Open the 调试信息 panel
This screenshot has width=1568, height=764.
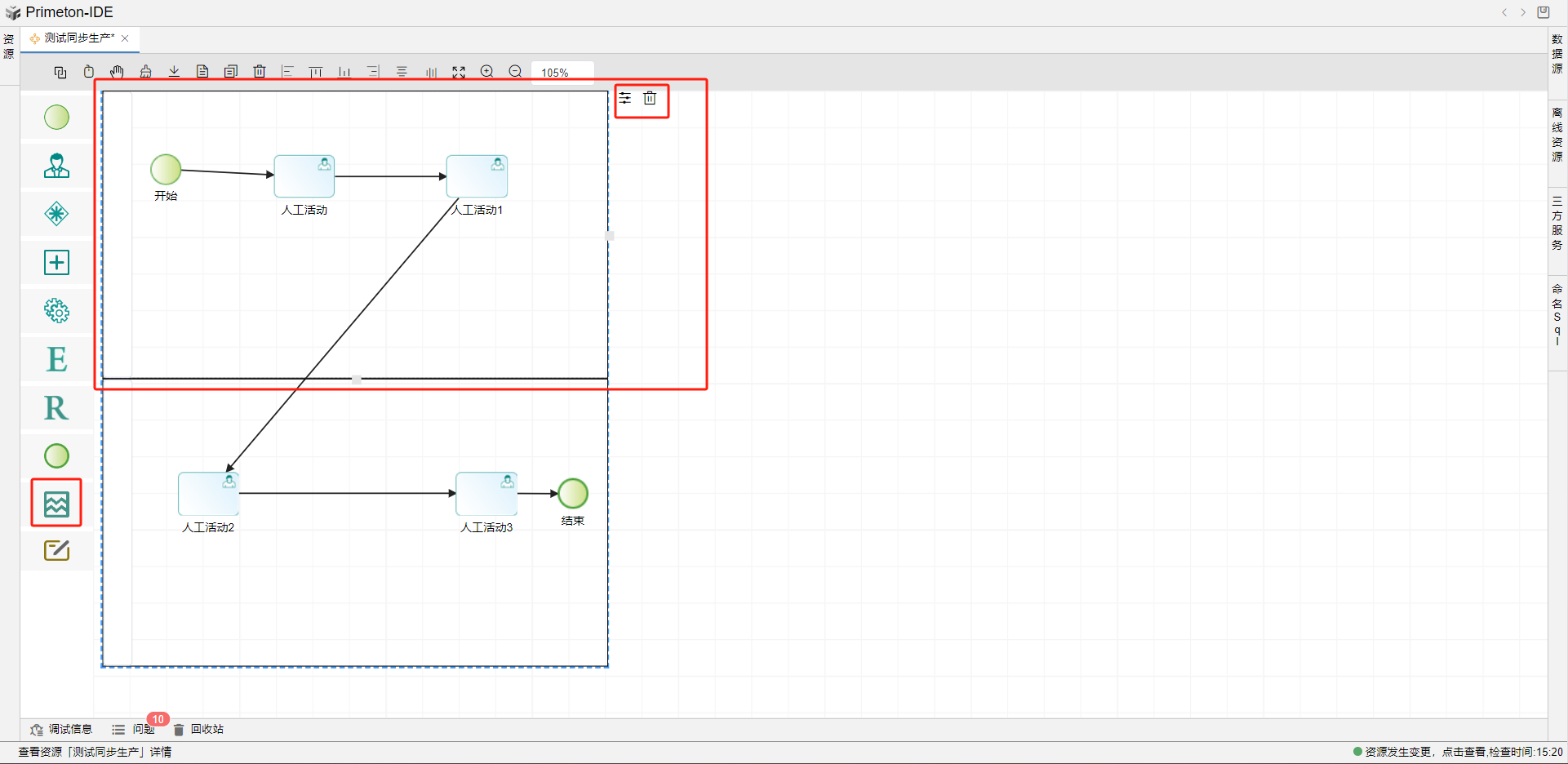pyautogui.click(x=62, y=729)
